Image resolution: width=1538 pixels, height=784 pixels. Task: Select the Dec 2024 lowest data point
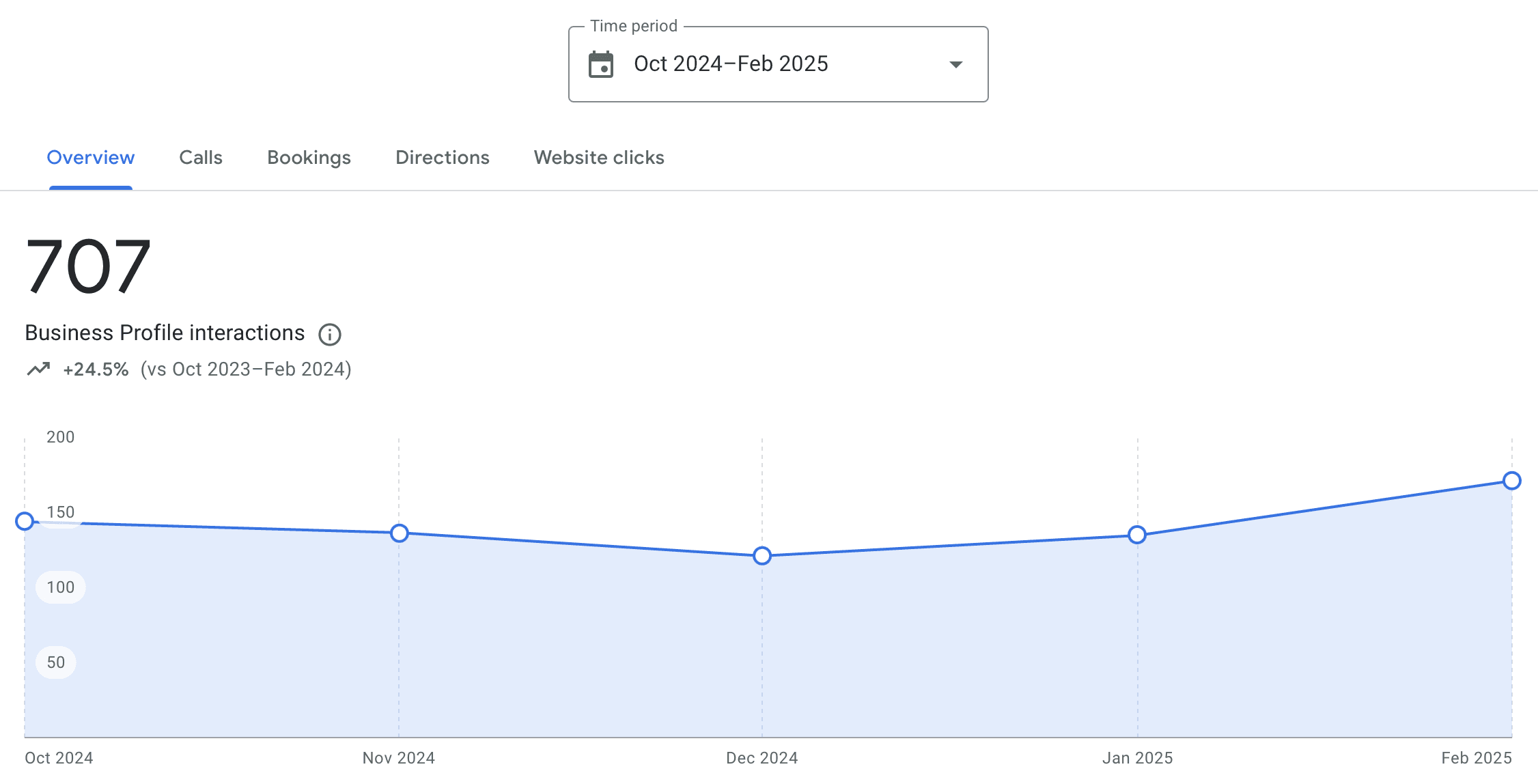[x=762, y=556]
